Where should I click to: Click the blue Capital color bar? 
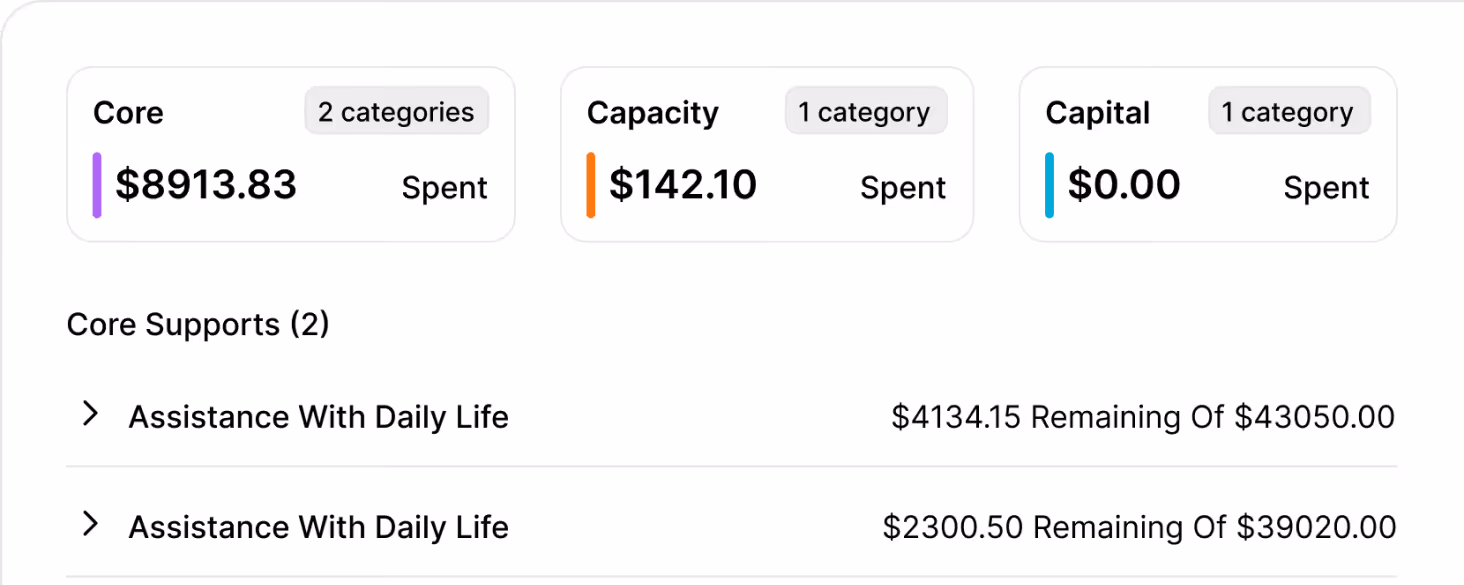1049,185
